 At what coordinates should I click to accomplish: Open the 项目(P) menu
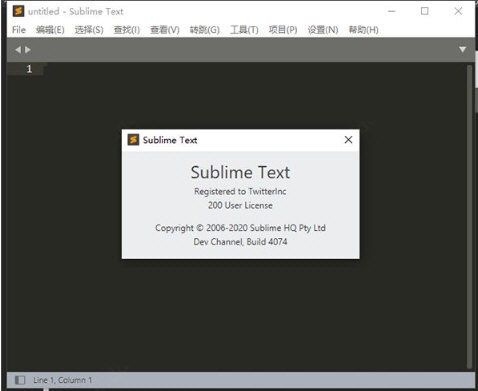(283, 30)
